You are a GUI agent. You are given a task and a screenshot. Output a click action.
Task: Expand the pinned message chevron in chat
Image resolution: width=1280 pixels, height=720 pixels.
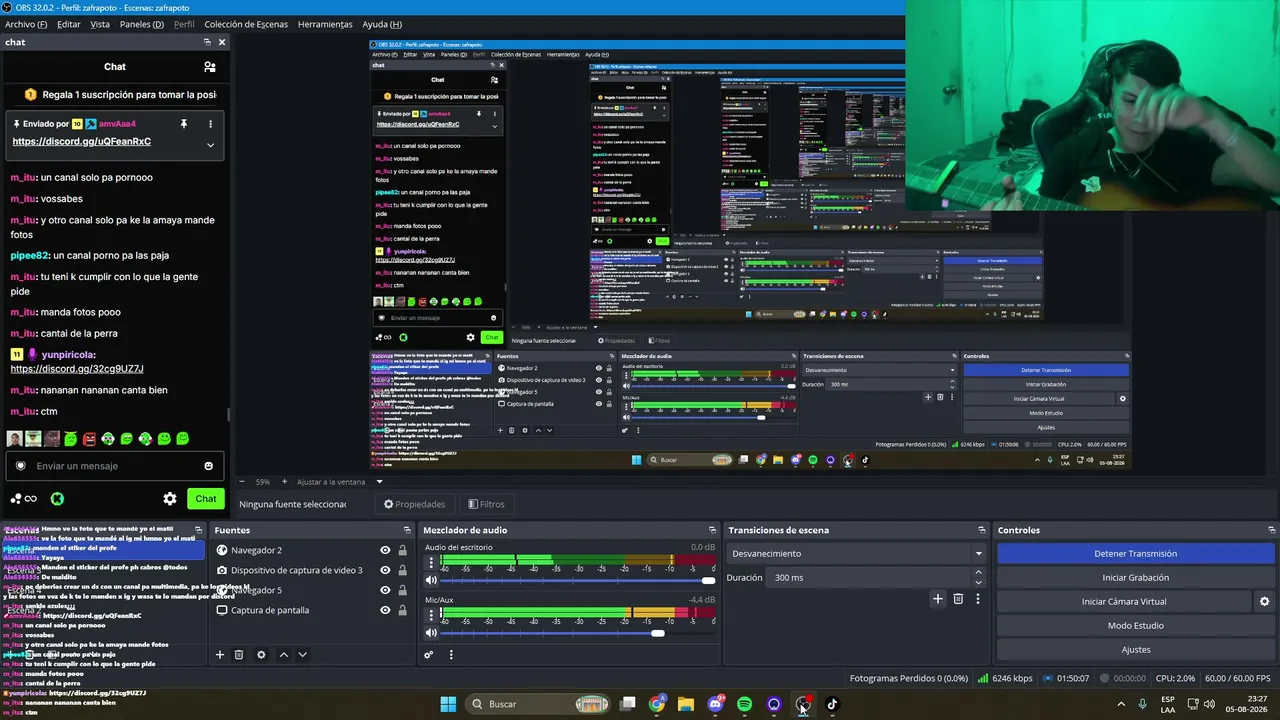tap(210, 145)
